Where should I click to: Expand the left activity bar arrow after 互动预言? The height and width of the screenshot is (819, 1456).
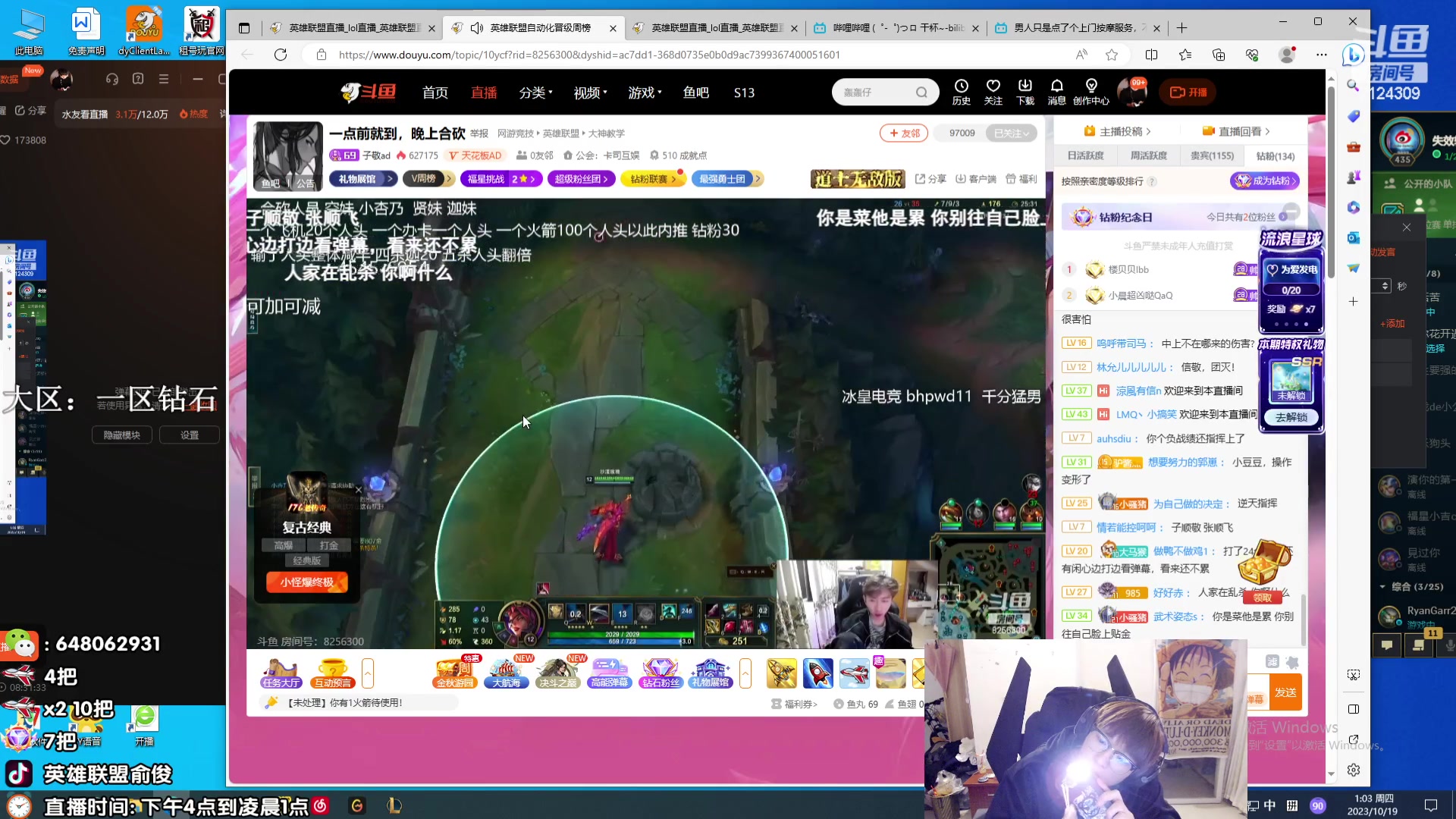[368, 673]
